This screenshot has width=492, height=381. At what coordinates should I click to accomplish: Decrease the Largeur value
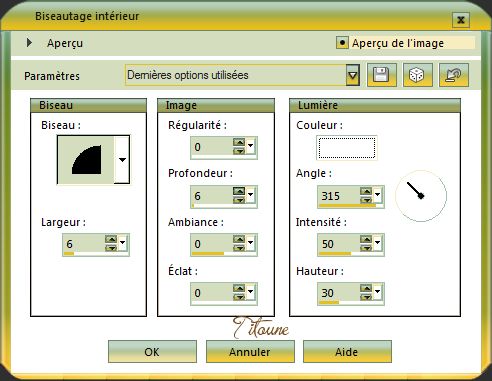tap(111, 247)
